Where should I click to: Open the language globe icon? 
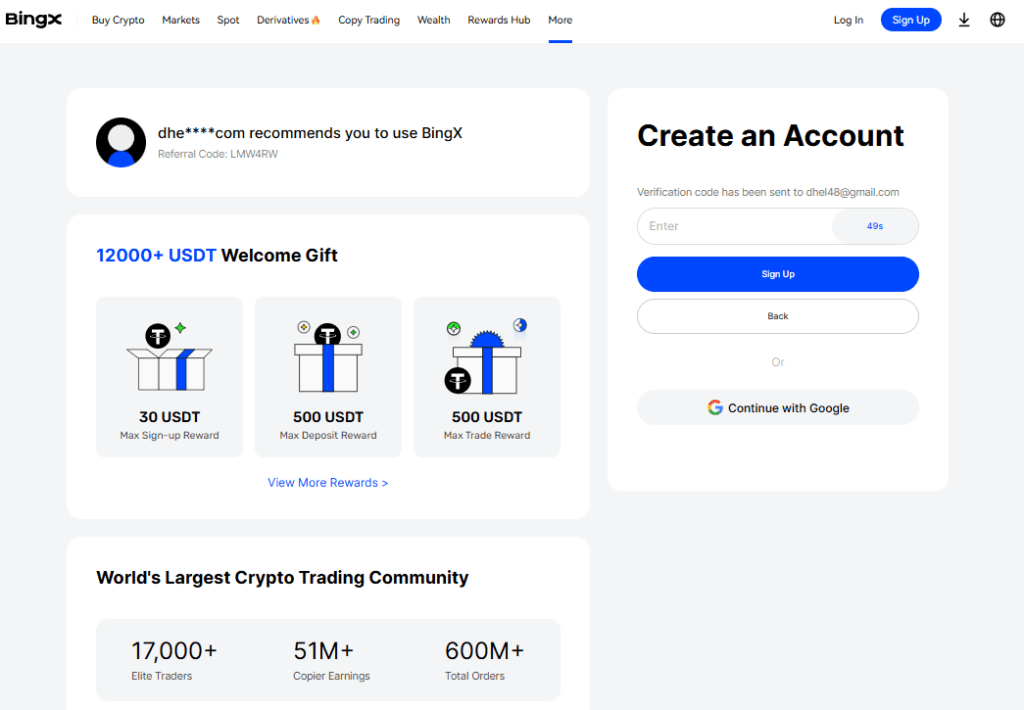point(997,20)
